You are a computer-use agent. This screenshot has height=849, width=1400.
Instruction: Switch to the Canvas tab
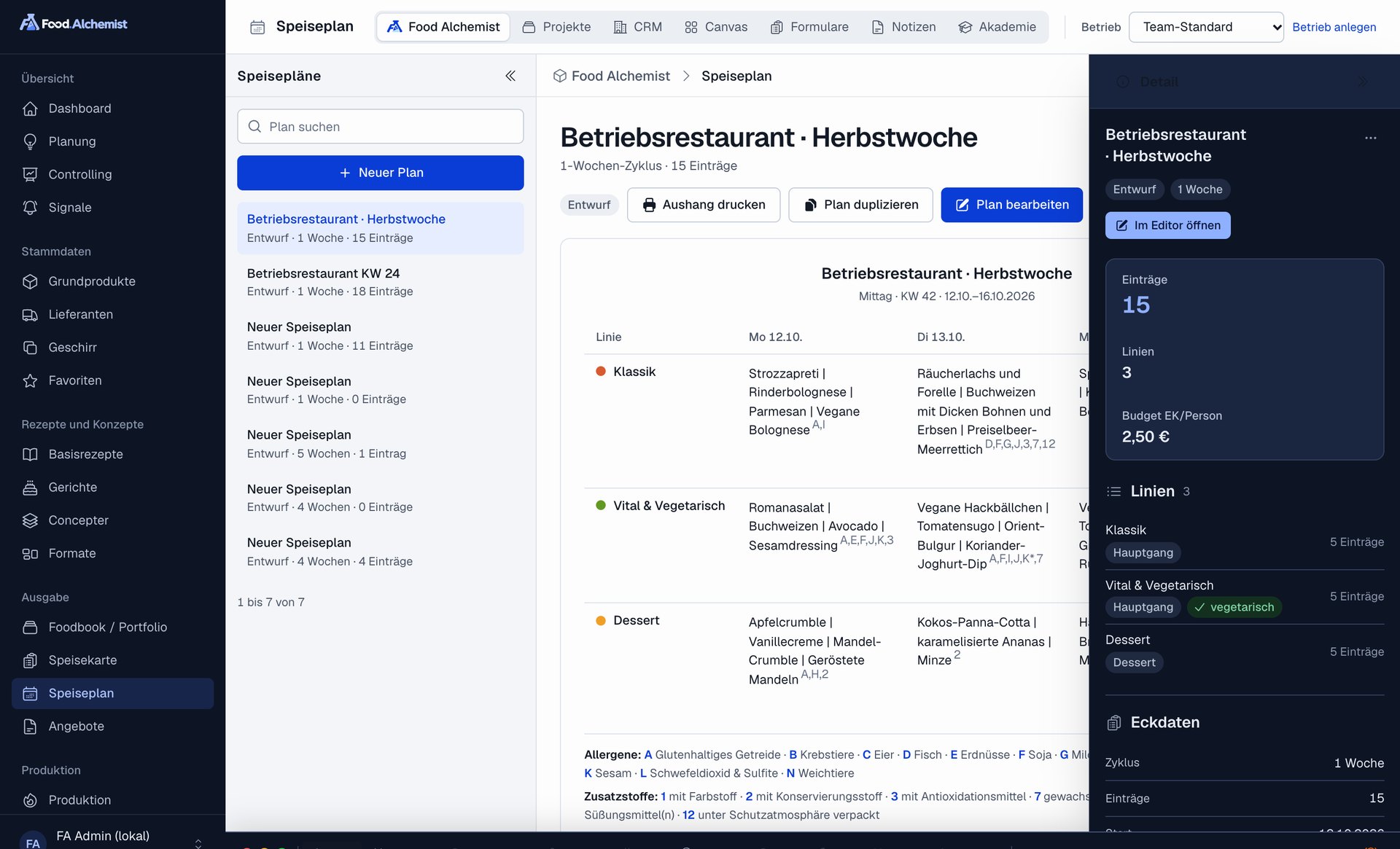716,27
